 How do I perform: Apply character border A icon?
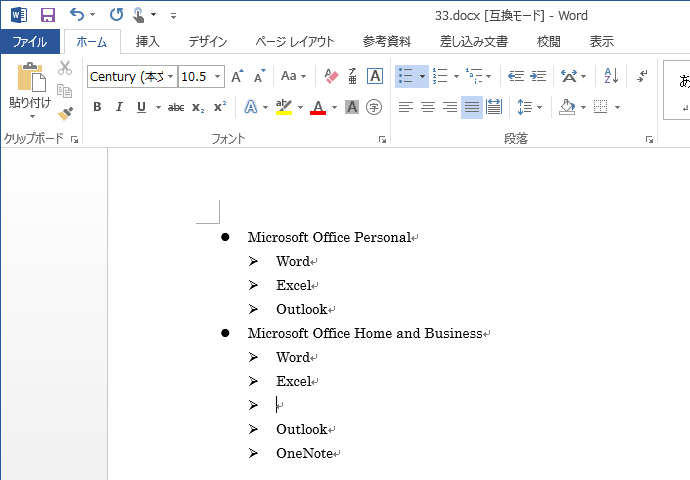[375, 76]
